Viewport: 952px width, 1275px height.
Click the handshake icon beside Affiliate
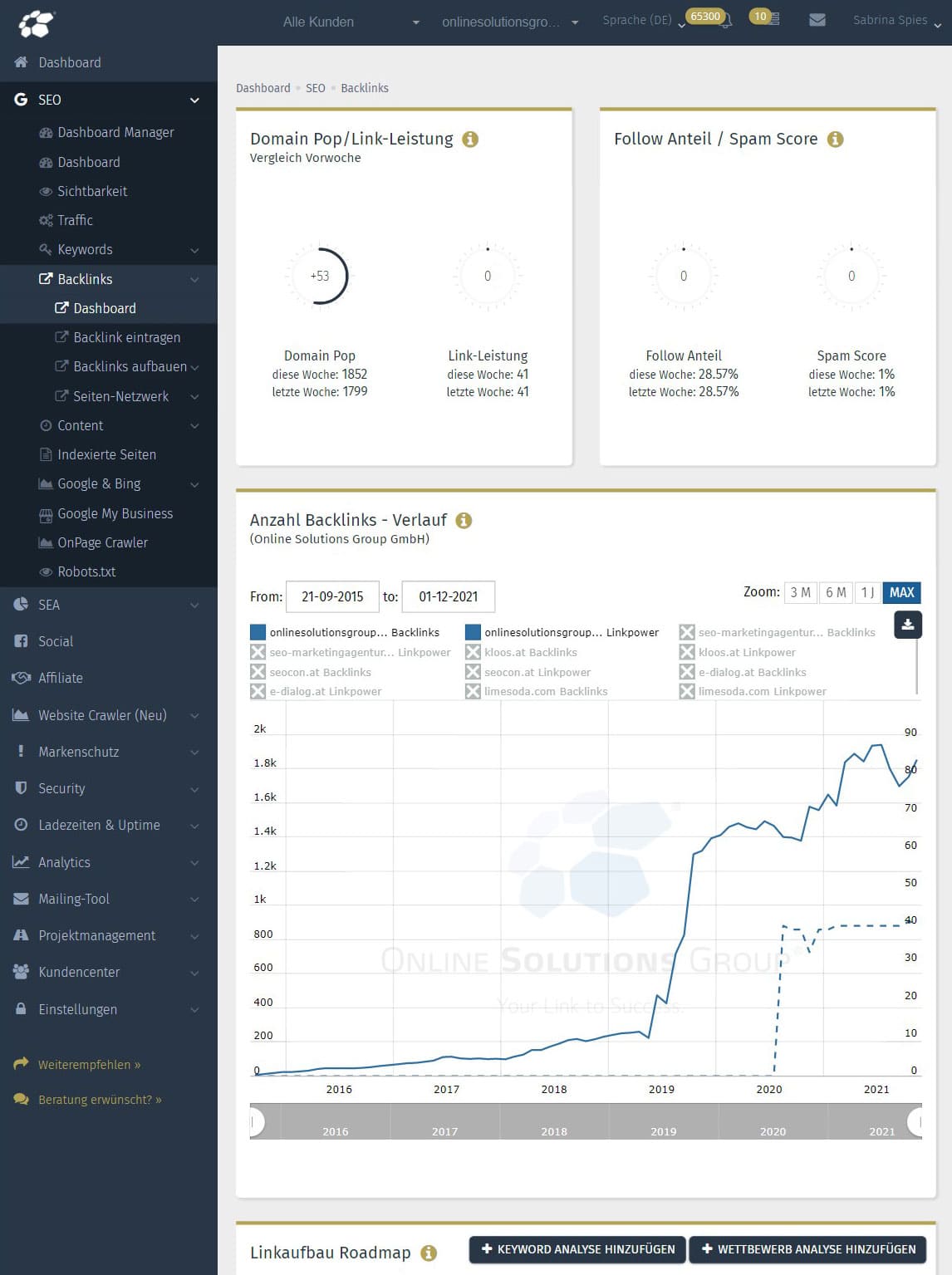[21, 678]
